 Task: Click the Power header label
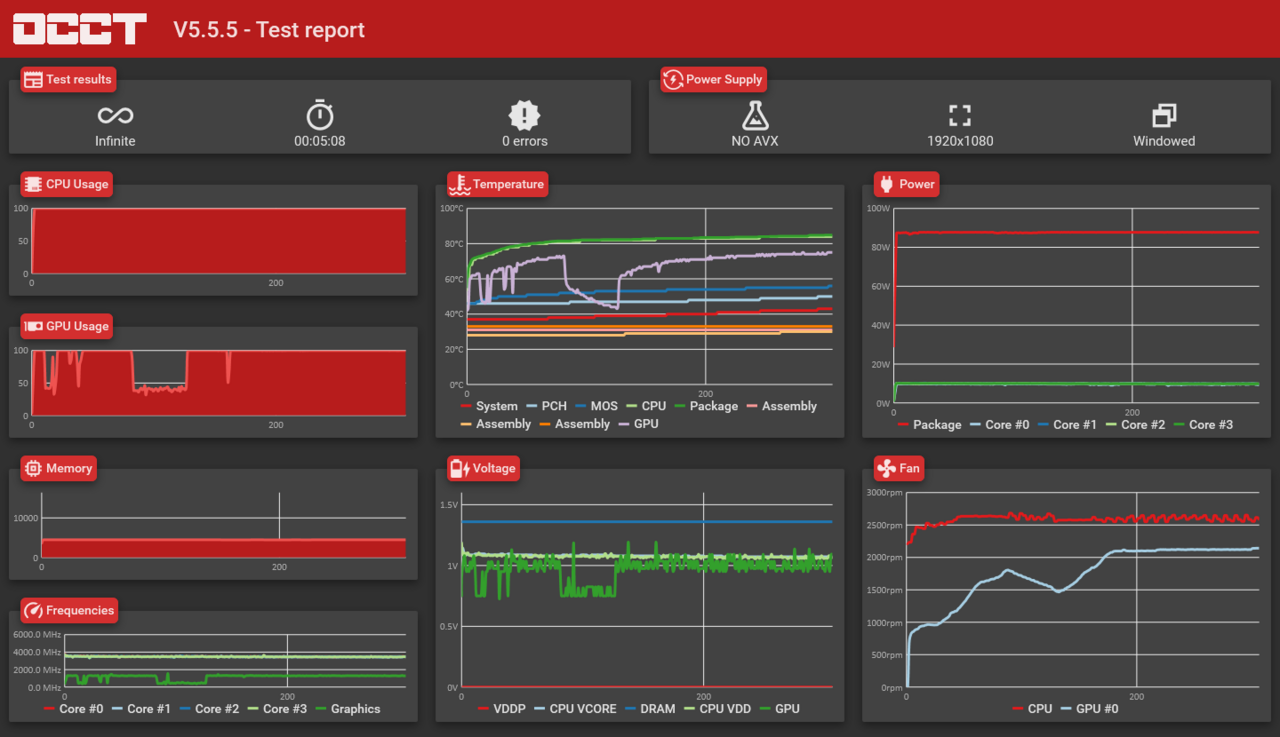tap(917, 184)
